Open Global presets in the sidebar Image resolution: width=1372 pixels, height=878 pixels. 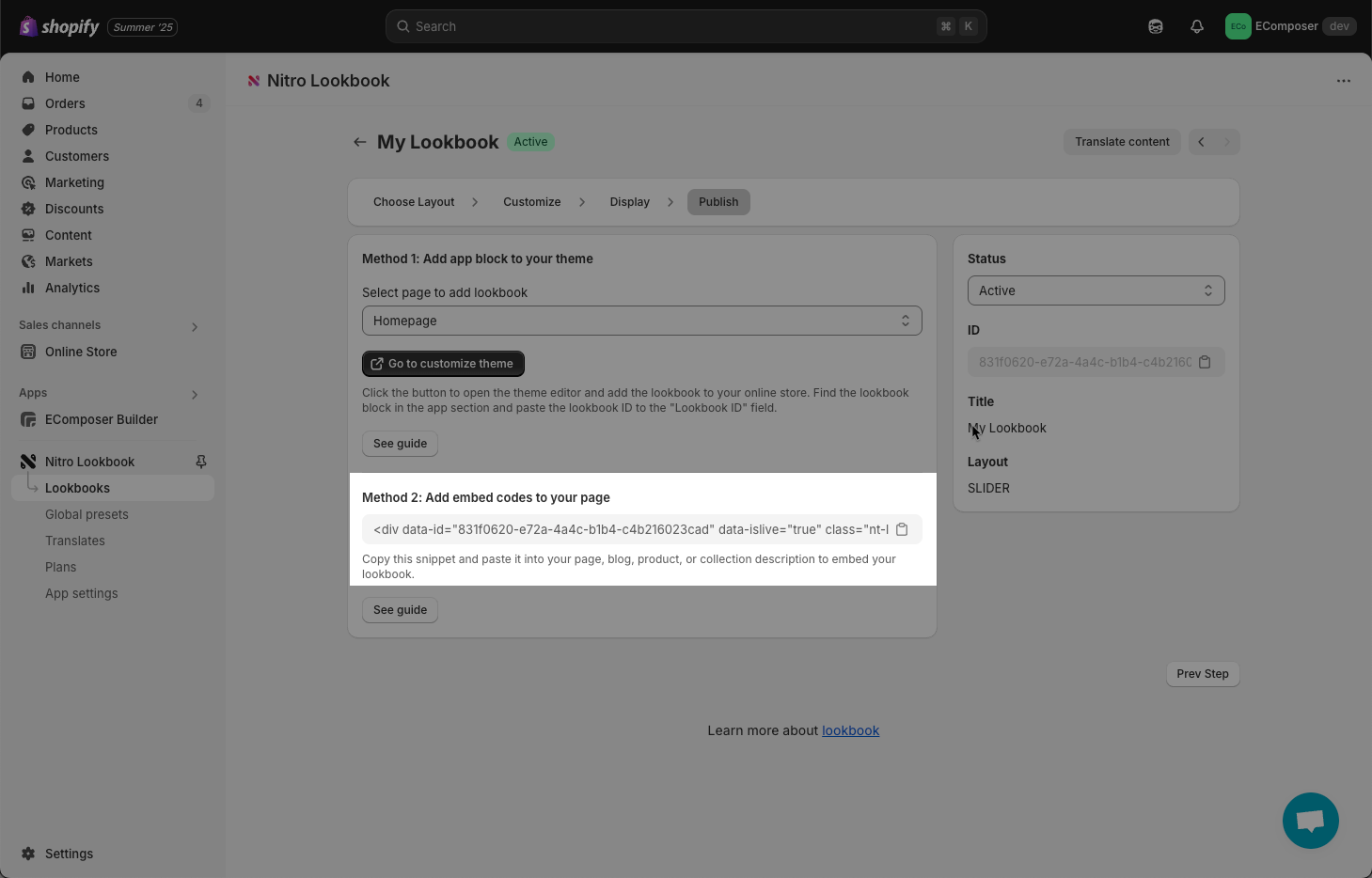[87, 514]
